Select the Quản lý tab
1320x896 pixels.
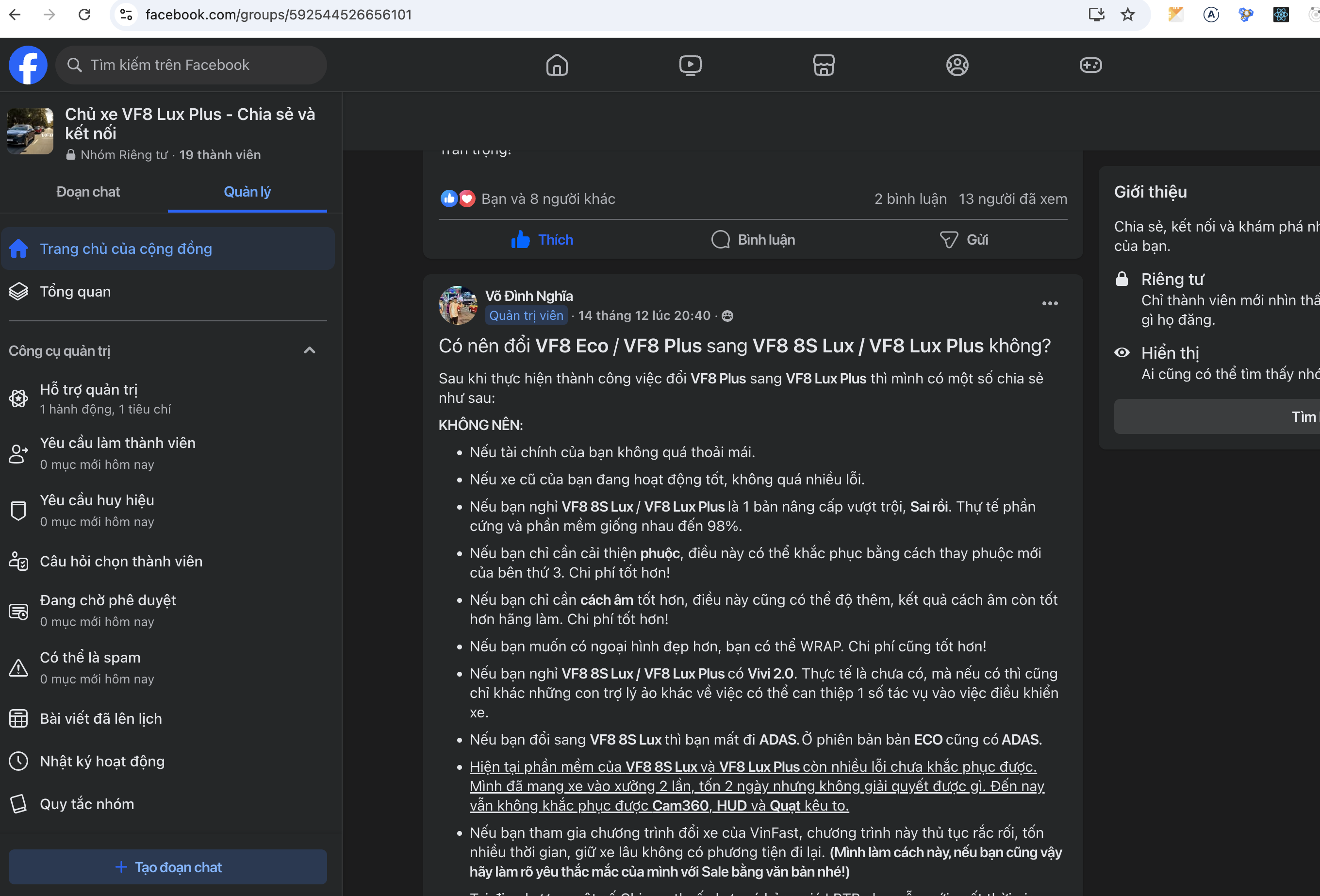pos(247,192)
